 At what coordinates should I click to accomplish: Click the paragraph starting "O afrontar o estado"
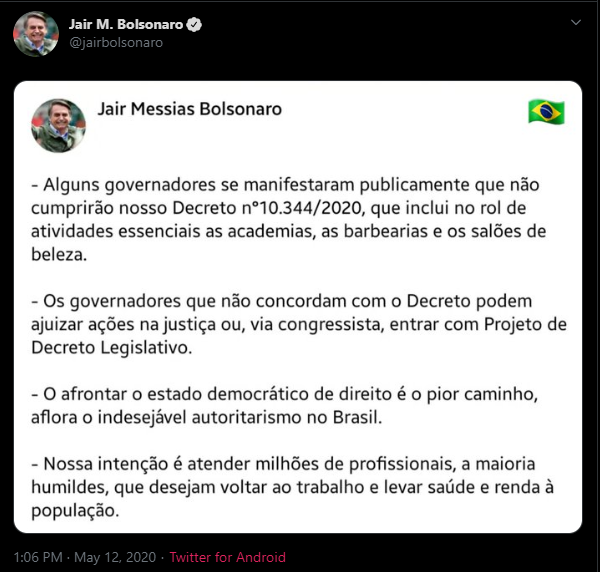(284, 406)
